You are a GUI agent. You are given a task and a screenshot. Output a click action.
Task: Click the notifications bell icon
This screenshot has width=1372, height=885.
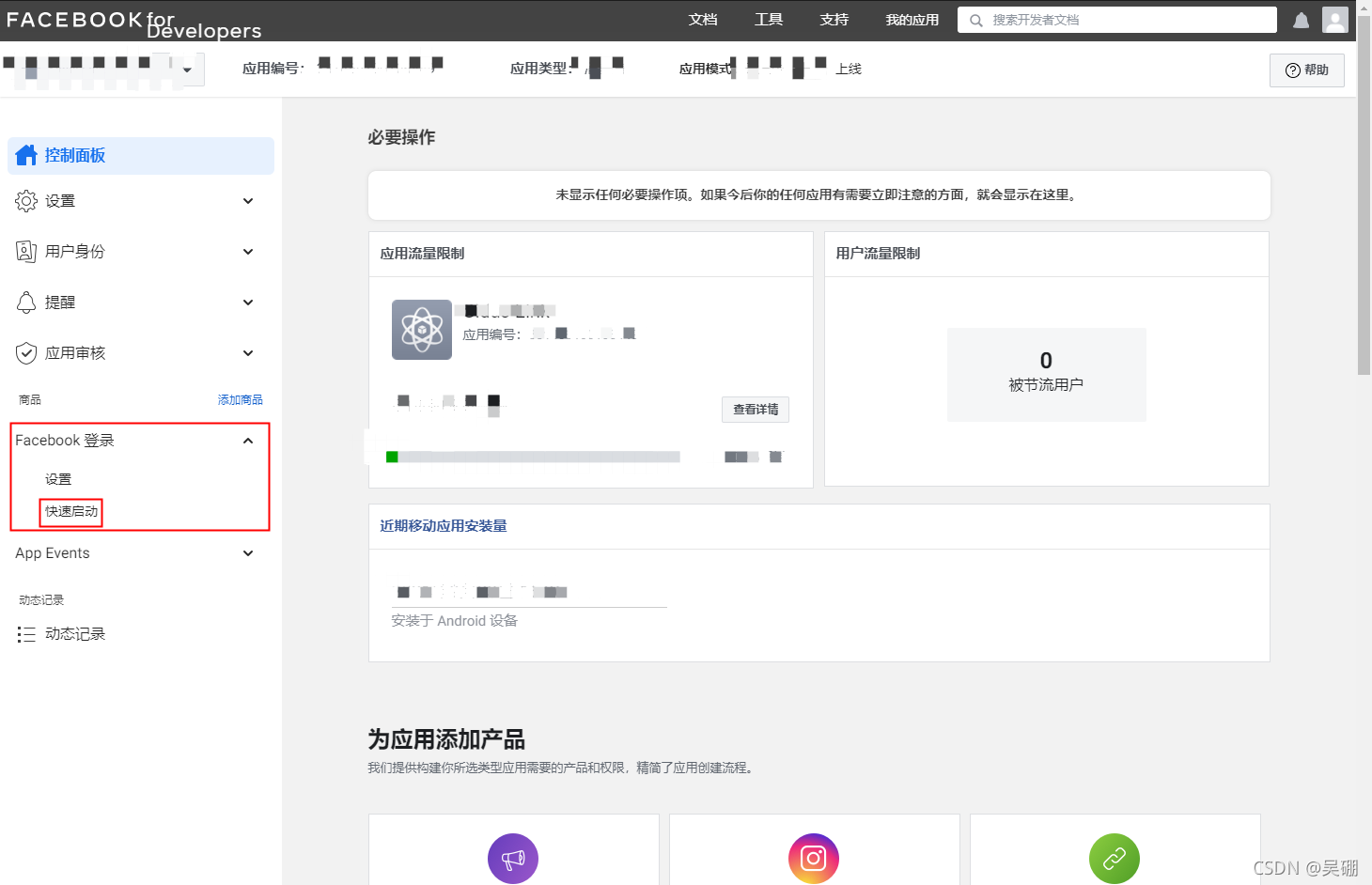[x=1302, y=20]
